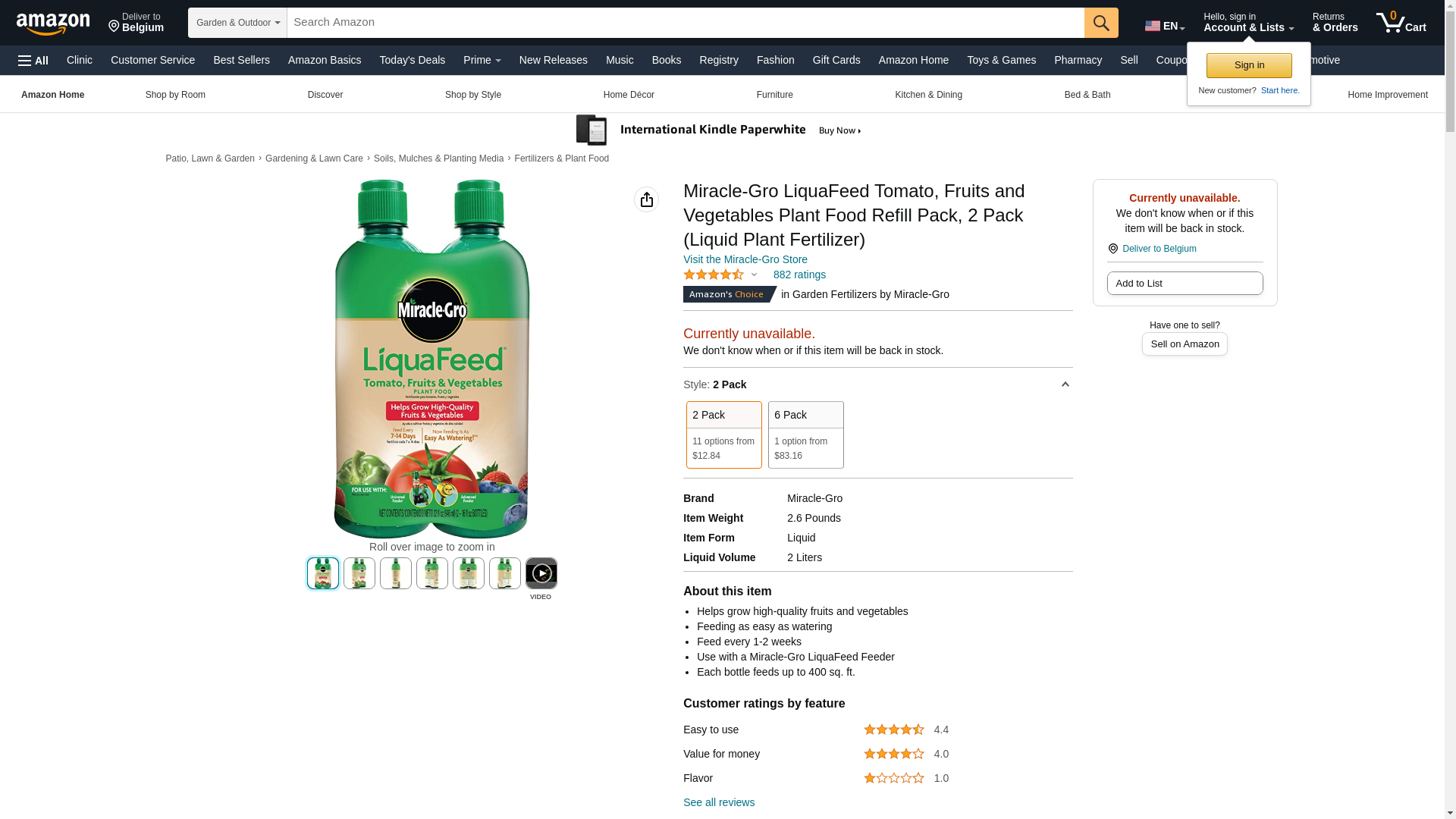Collapse the Style section chevron
1456x819 pixels.
(x=1065, y=384)
